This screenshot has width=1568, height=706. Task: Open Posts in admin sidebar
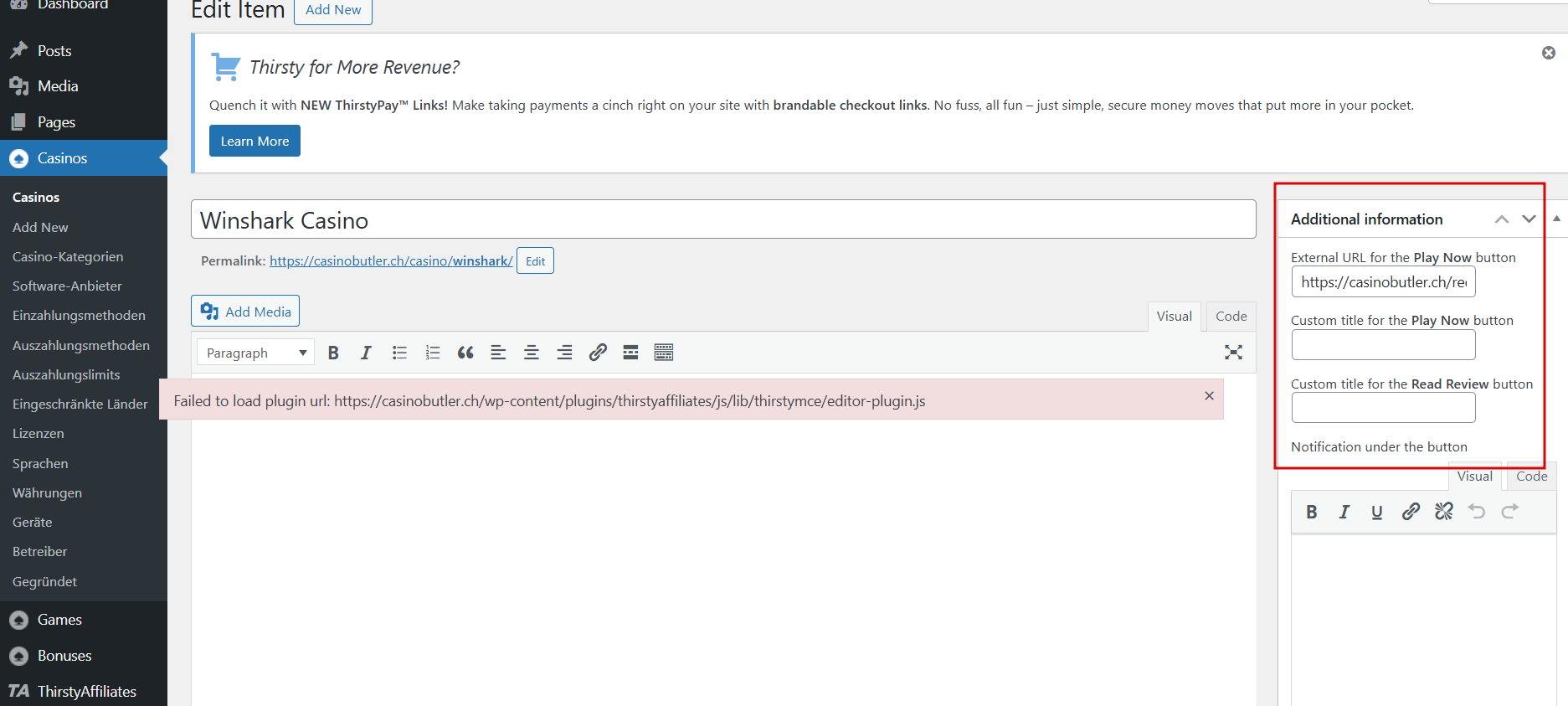coord(84,51)
